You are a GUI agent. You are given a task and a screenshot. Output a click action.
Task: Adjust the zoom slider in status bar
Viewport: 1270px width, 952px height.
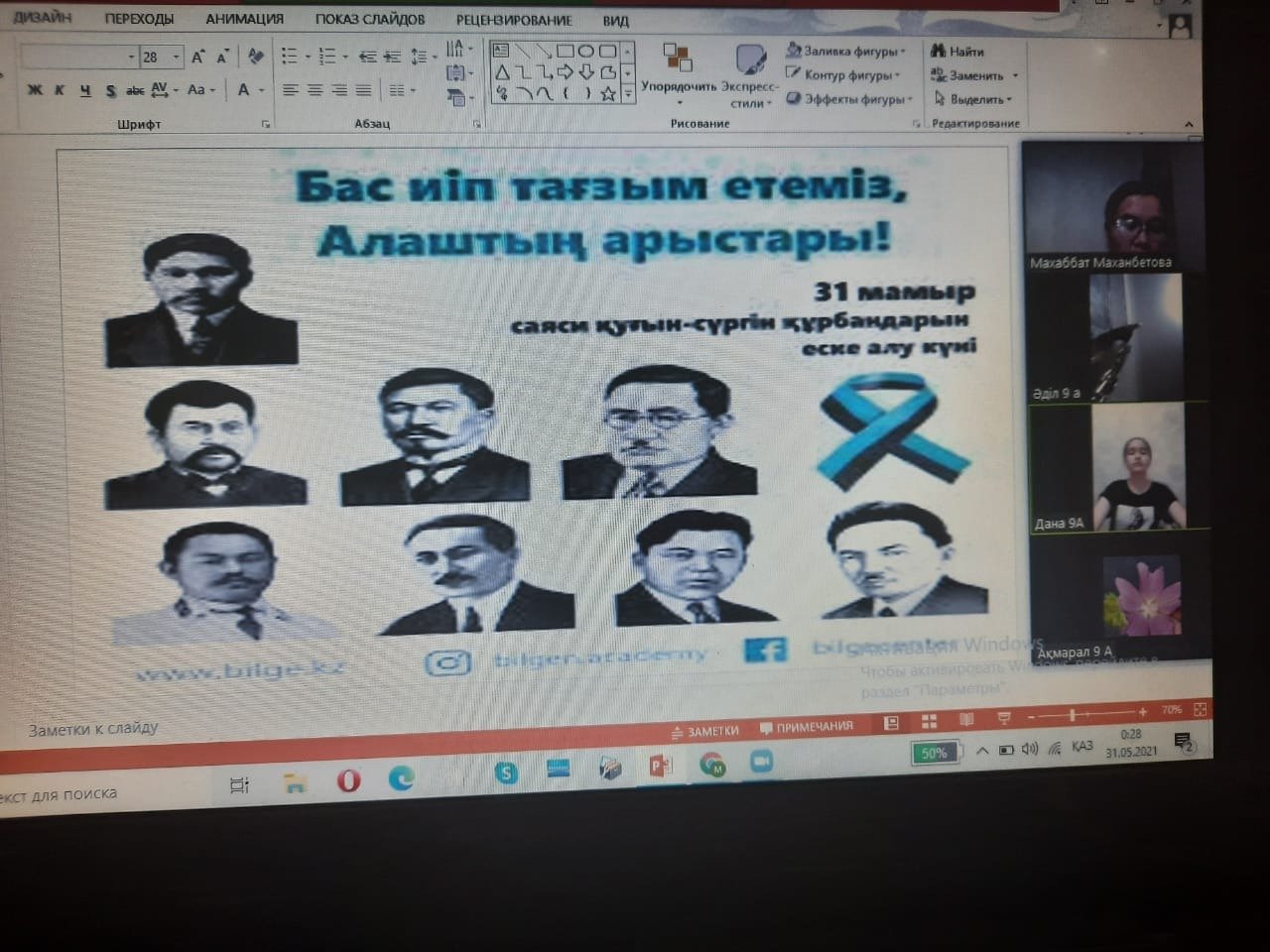tap(1073, 715)
